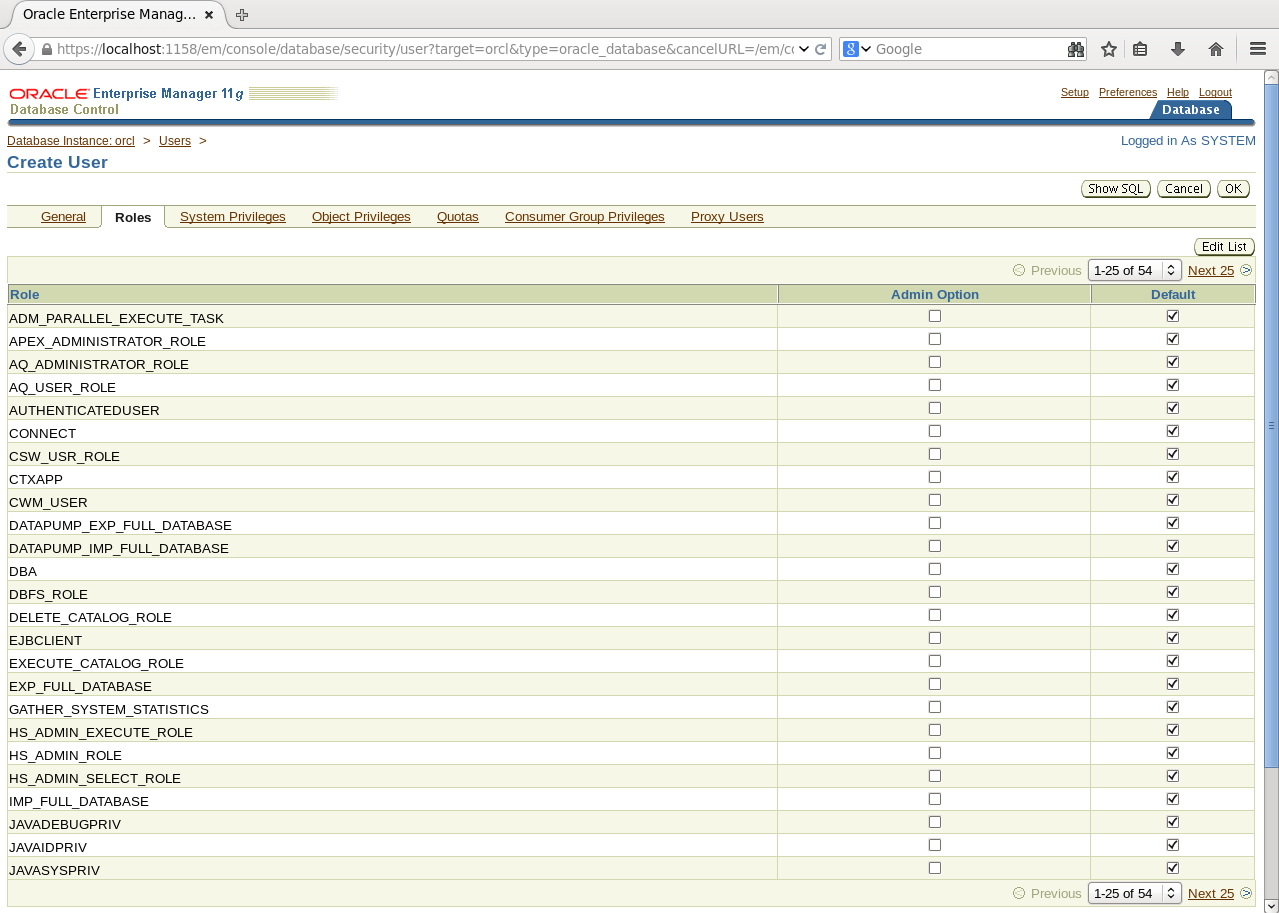Viewport: 1279px width, 913px height.
Task: Reload the page with the refresh icon
Action: tap(821, 49)
